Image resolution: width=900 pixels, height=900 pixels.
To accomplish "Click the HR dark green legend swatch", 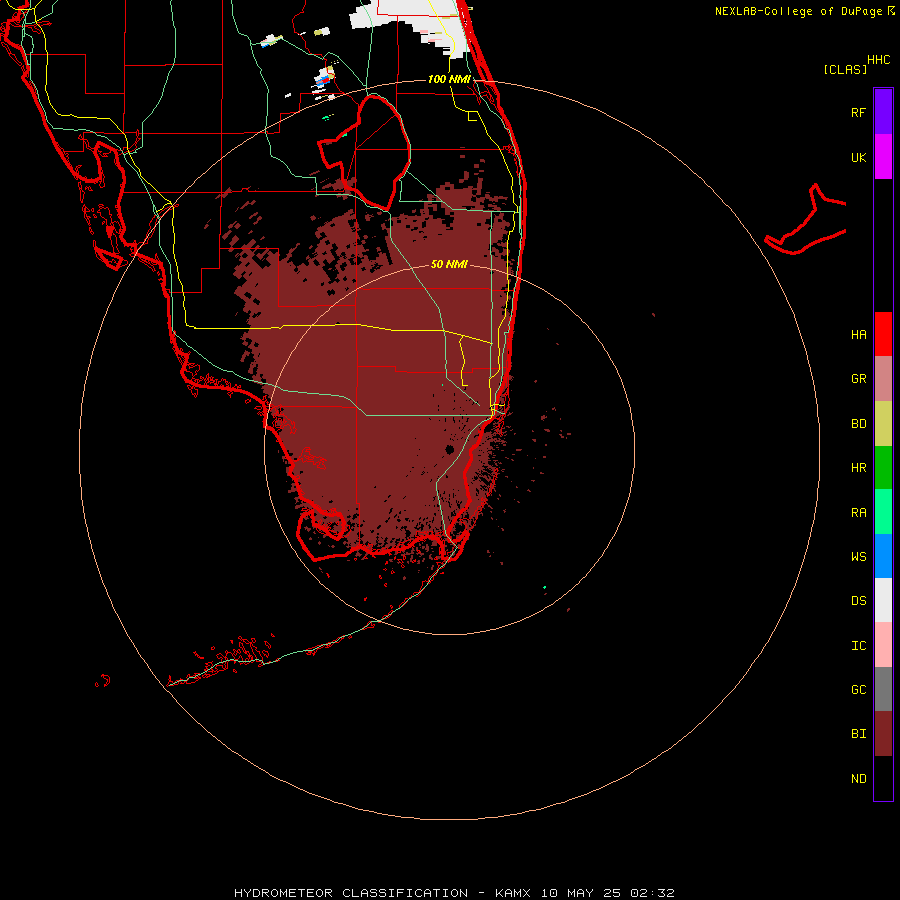I will tap(883, 468).
